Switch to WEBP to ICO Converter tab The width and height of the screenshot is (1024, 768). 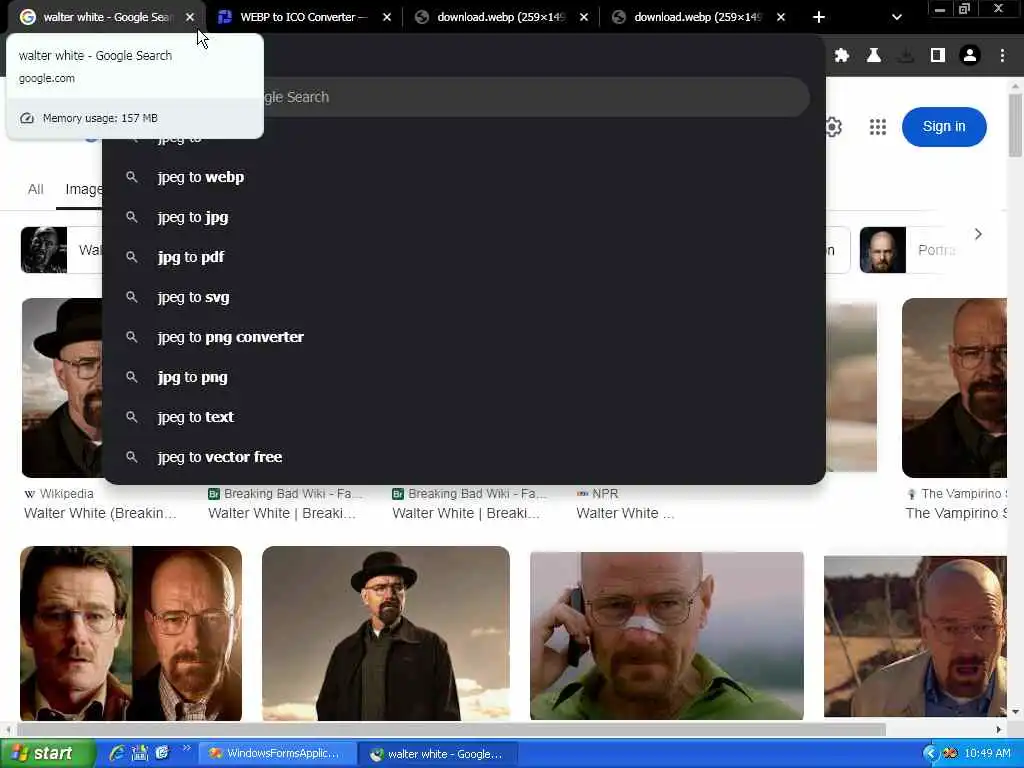click(304, 17)
